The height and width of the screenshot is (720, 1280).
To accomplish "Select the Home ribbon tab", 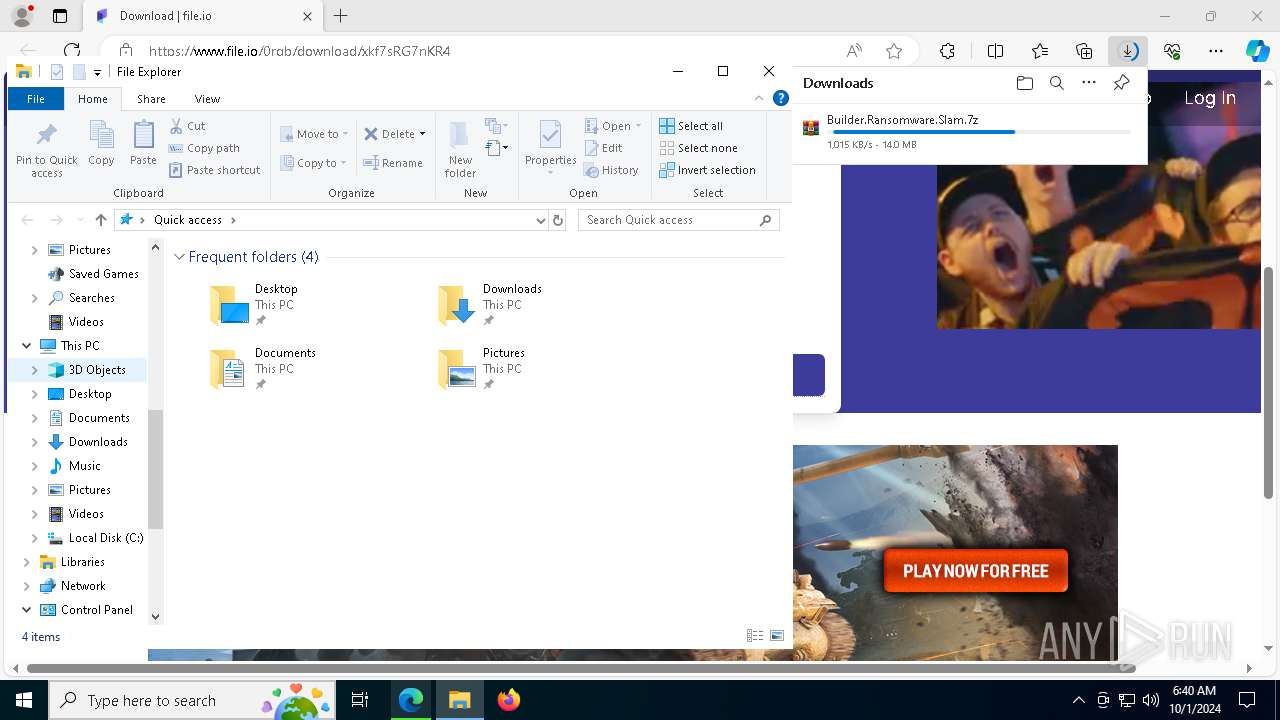I will pyautogui.click(x=92, y=99).
